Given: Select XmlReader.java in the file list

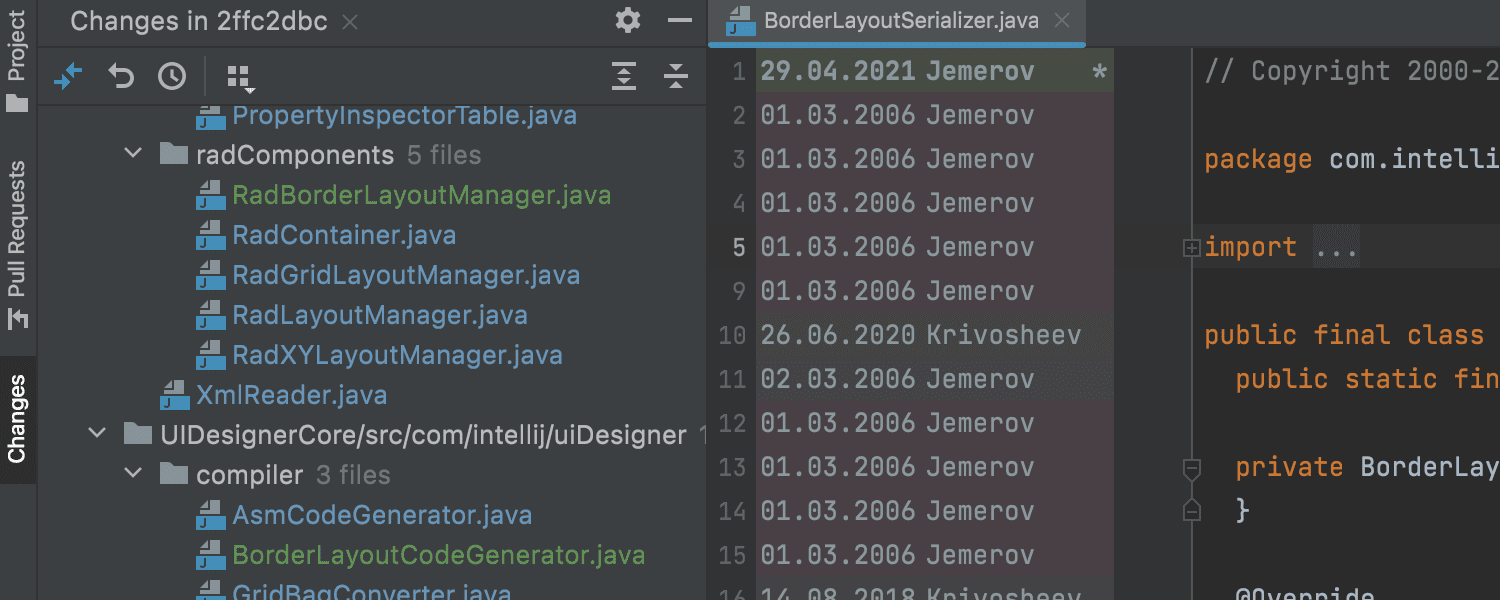Looking at the screenshot, I should tap(291, 395).
